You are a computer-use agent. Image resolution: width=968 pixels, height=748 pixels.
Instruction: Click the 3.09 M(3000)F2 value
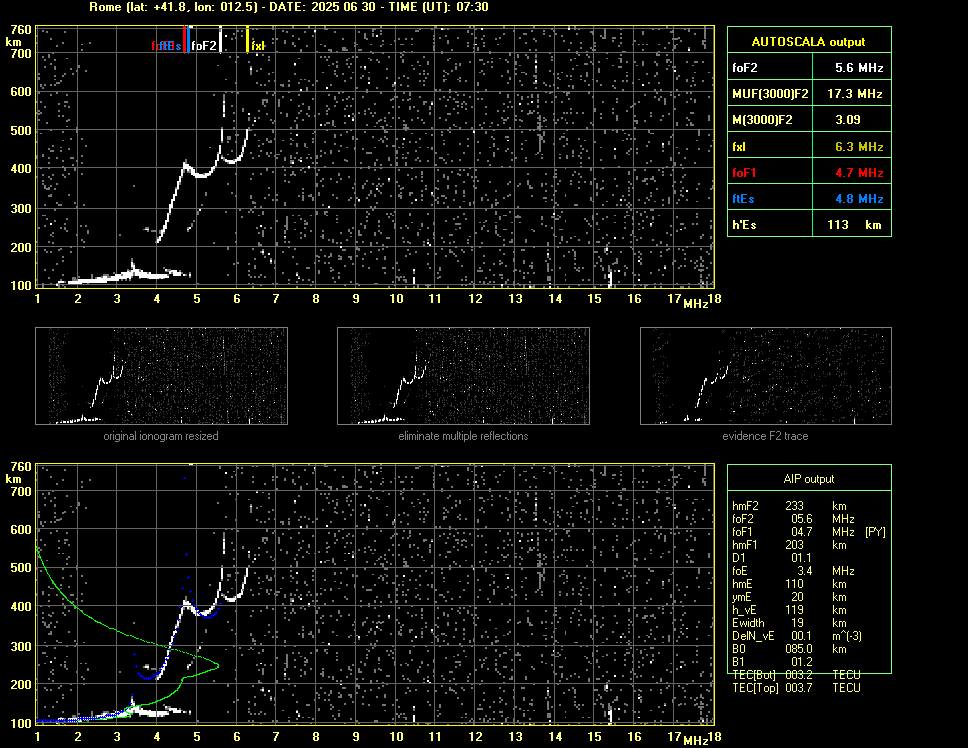[848, 120]
